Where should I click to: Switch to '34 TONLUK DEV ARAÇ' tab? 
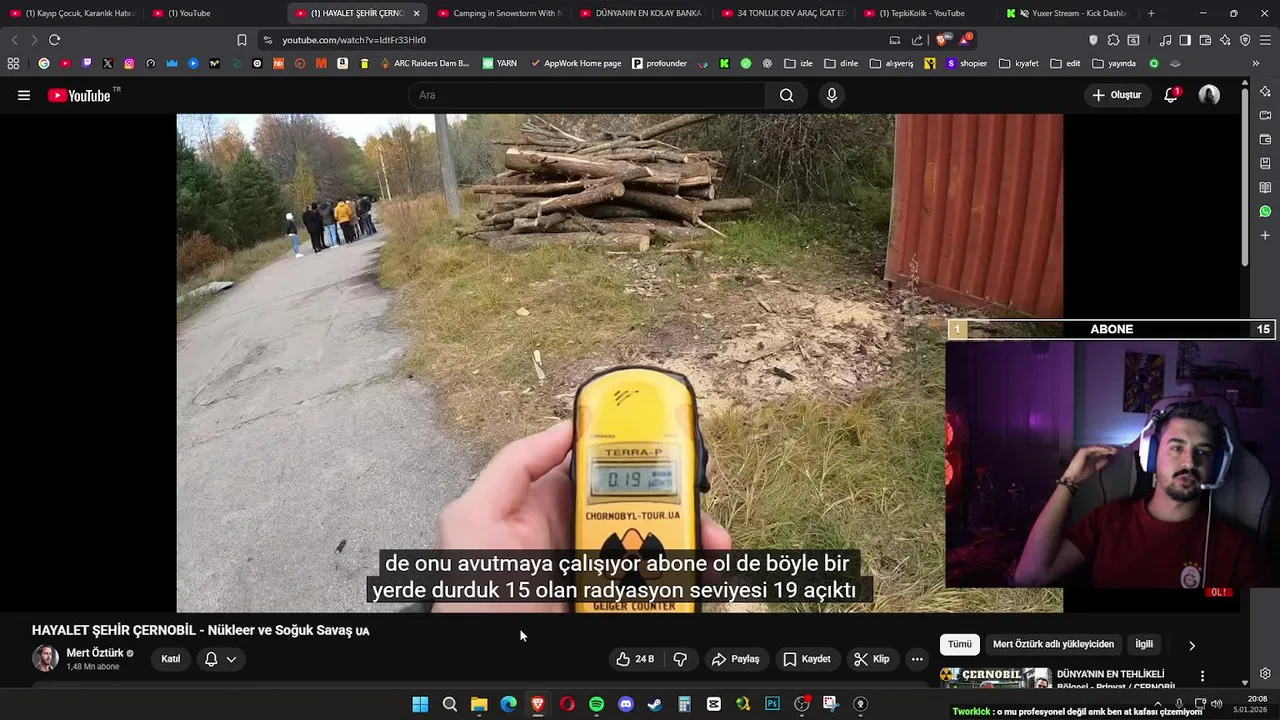pos(784,13)
